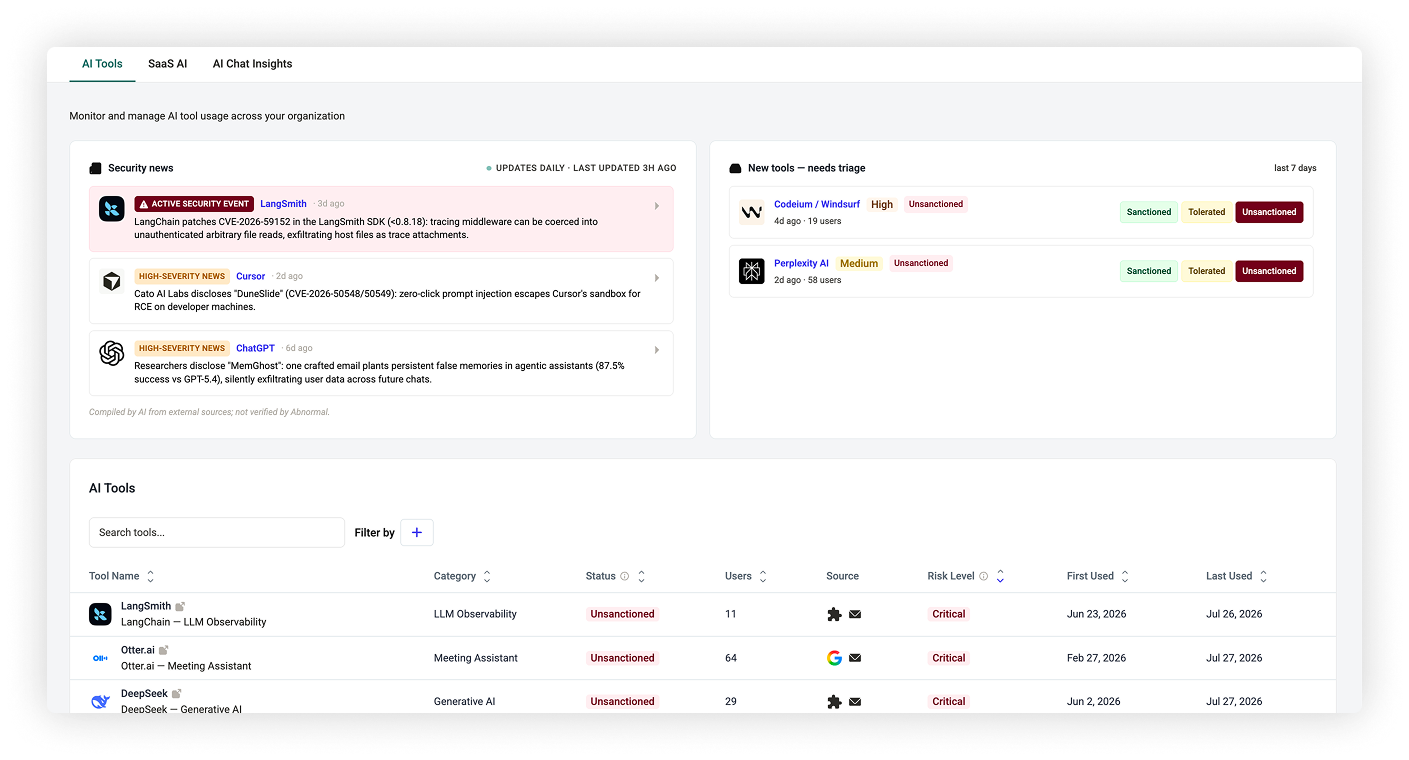The image size is (1409, 760).
Task: Expand the LangSmith active security event
Action: pos(657,206)
